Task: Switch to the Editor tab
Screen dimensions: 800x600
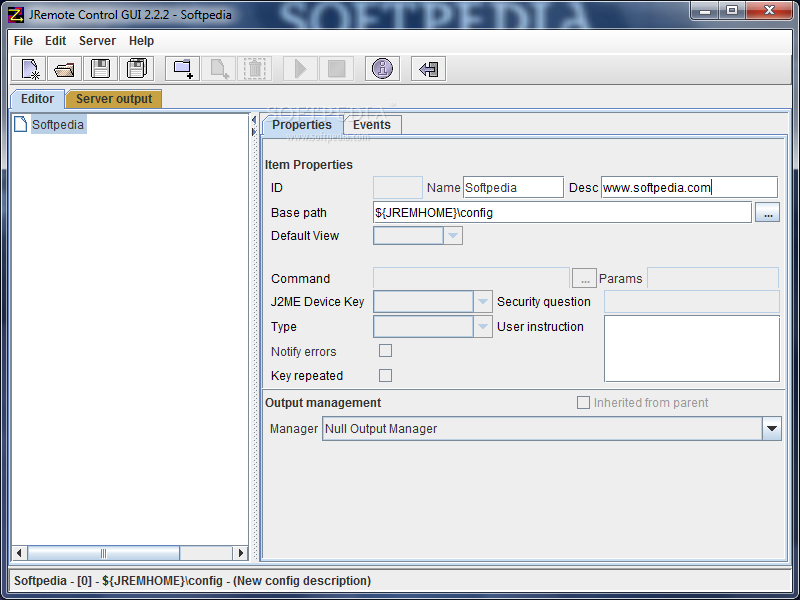Action: pyautogui.click(x=37, y=98)
